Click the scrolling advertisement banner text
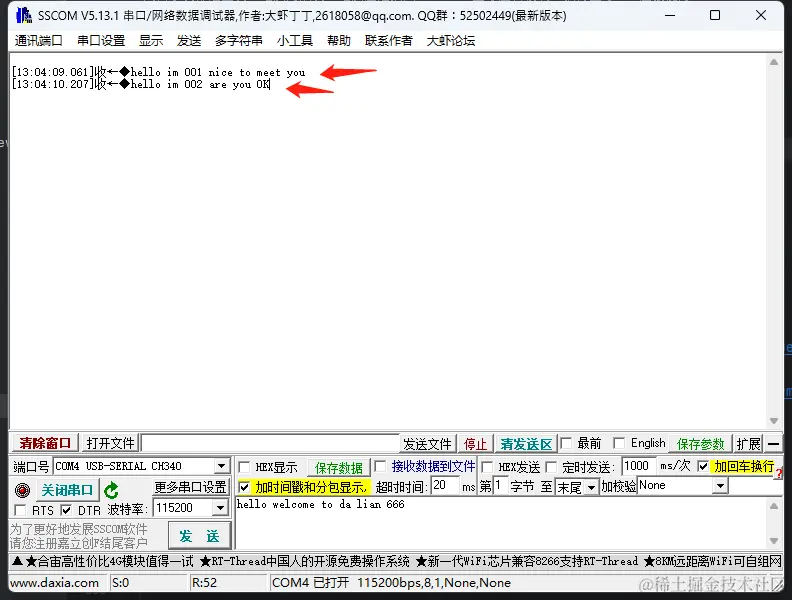Image resolution: width=792 pixels, height=600 pixels. coord(397,561)
